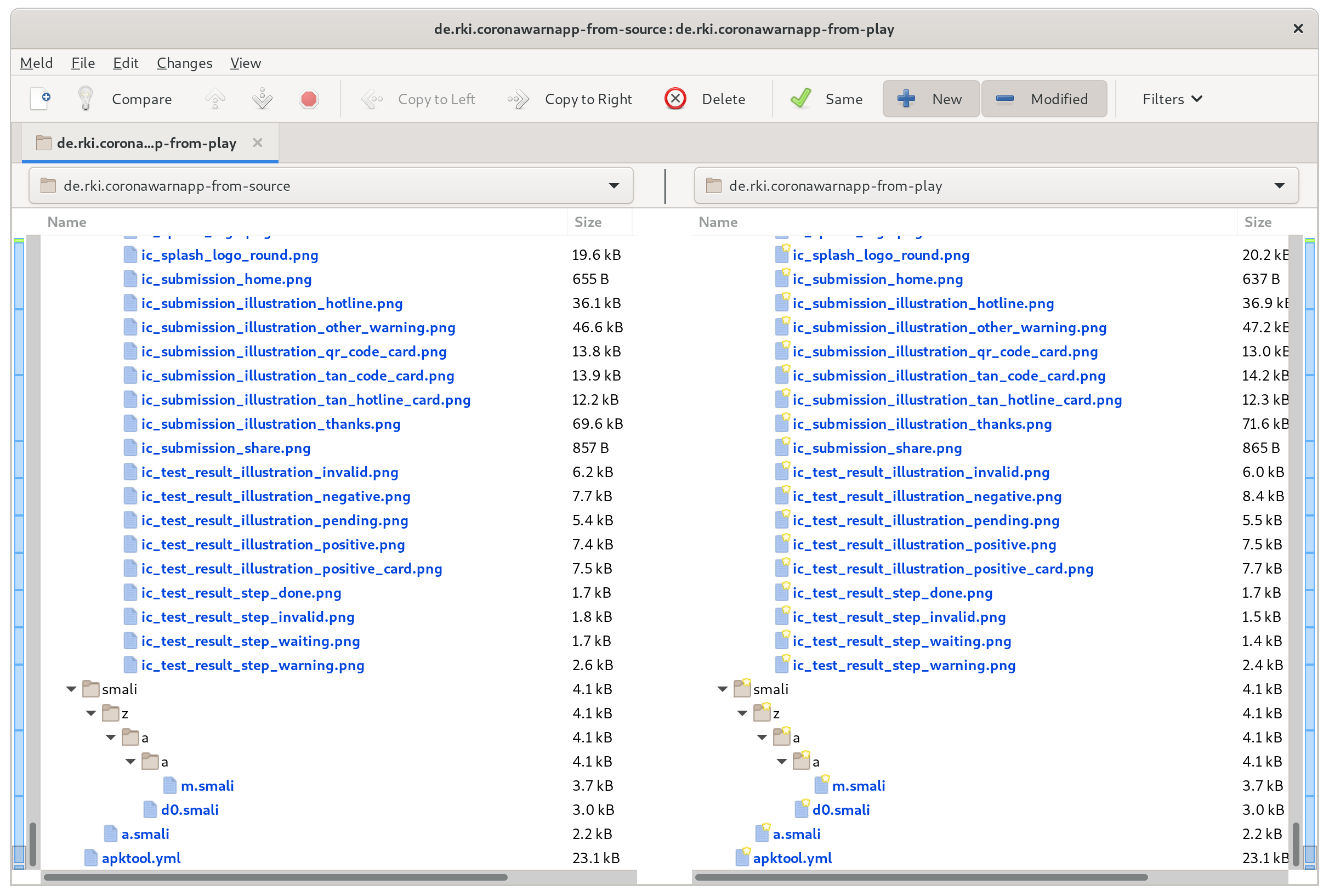Select left ic_submission_illustration_hotline.png

click(x=271, y=303)
